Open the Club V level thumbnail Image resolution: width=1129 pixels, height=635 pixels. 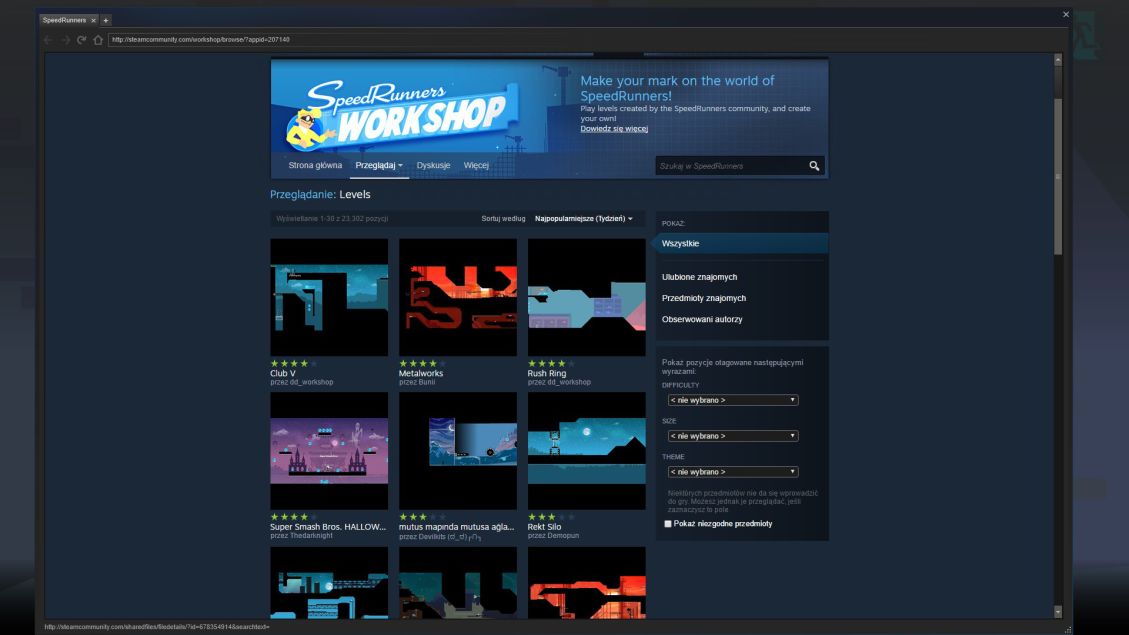(x=329, y=297)
